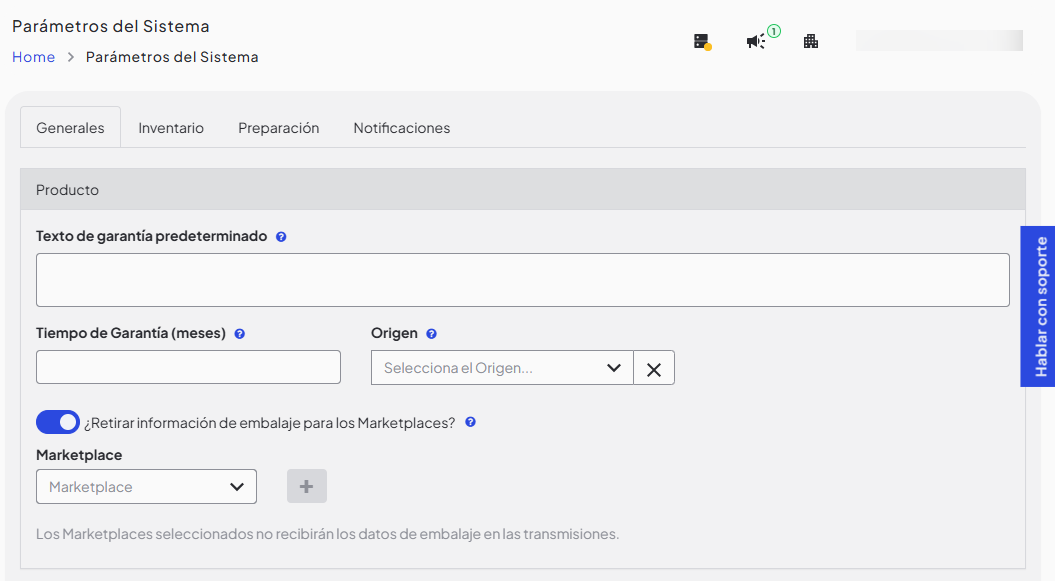1055x581 pixels.
Task: Open the server status icon in the header
Action: click(702, 42)
